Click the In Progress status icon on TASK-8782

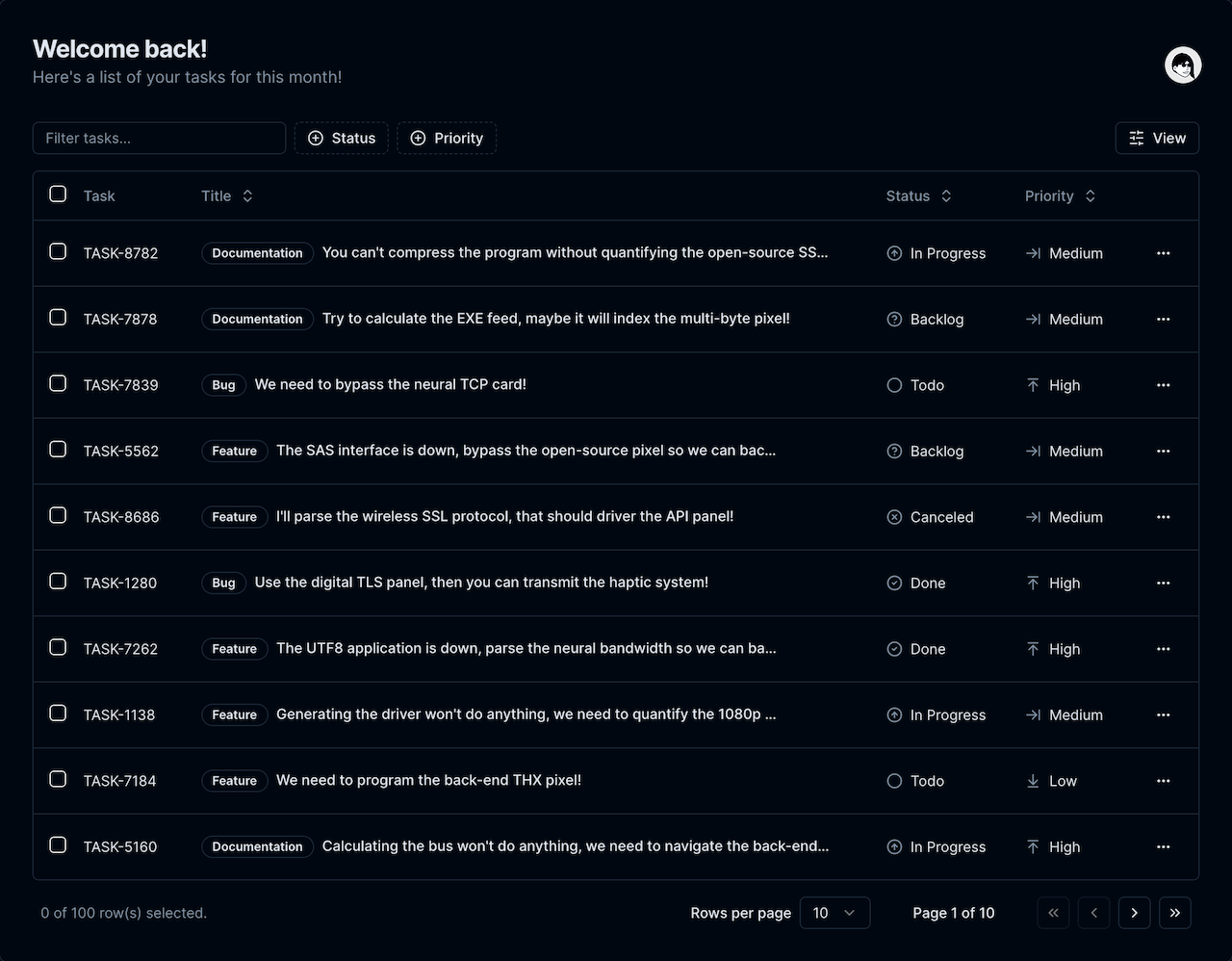[x=893, y=253]
